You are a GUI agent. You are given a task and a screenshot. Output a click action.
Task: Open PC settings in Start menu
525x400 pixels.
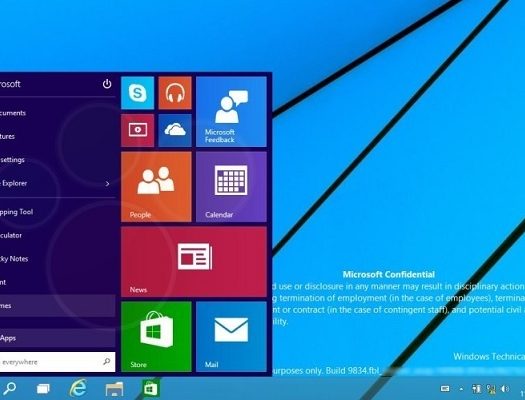58,160
